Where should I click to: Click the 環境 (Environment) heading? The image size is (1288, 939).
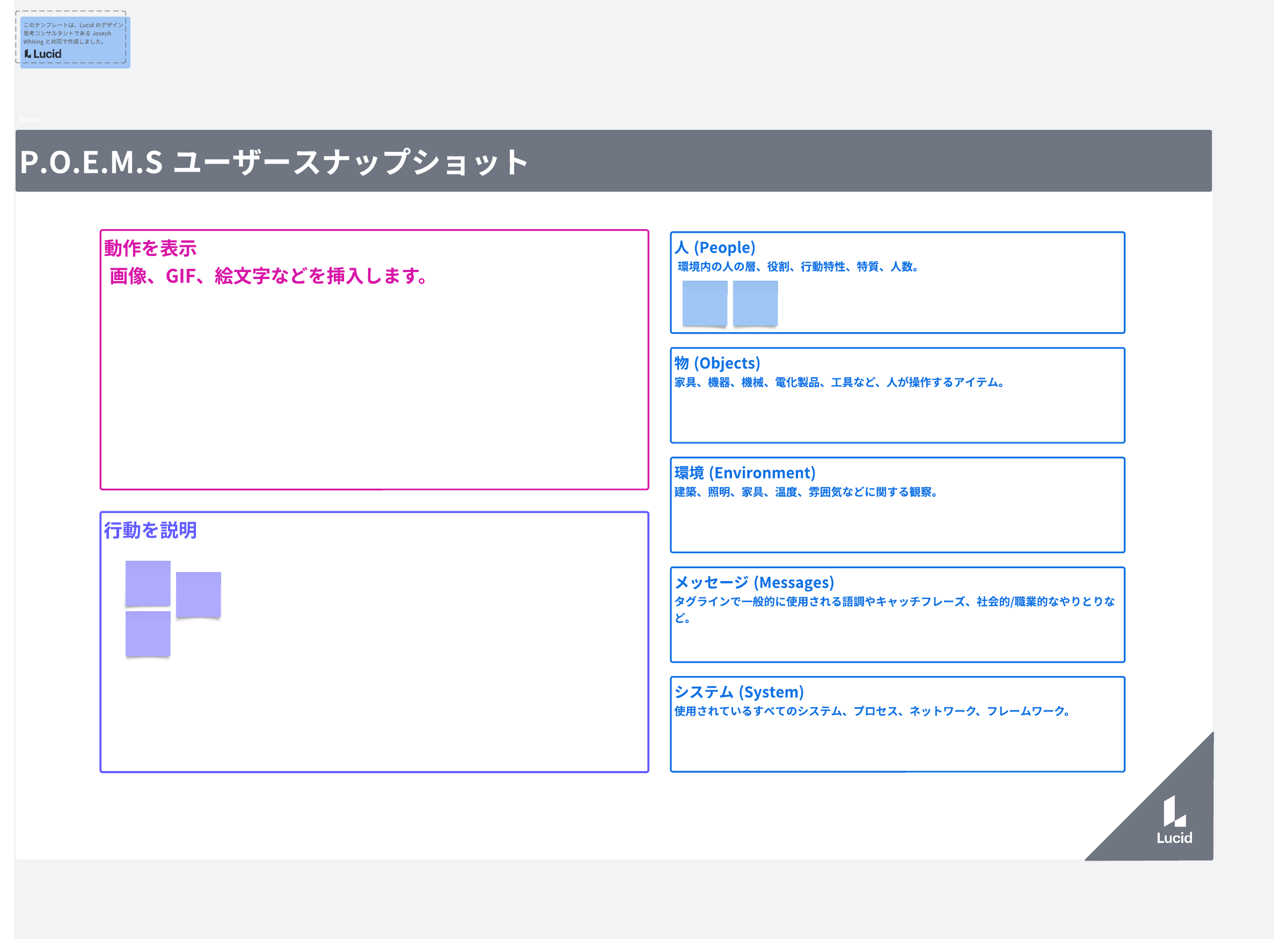745,473
